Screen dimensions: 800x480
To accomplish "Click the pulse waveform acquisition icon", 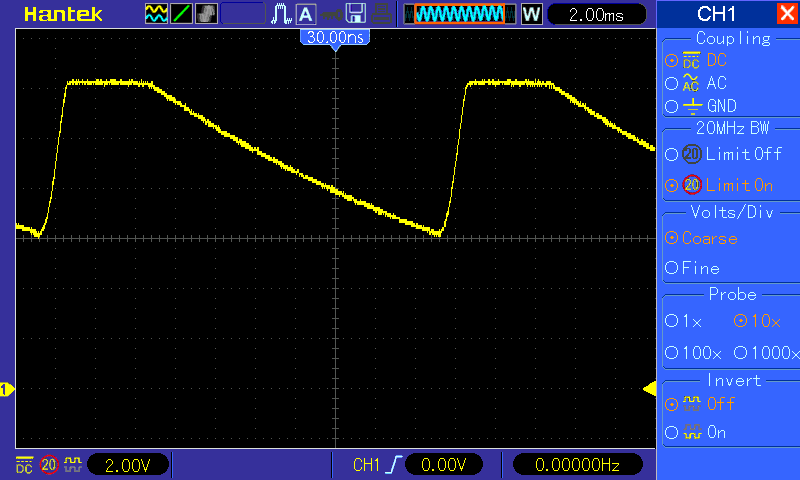I will [x=281, y=14].
